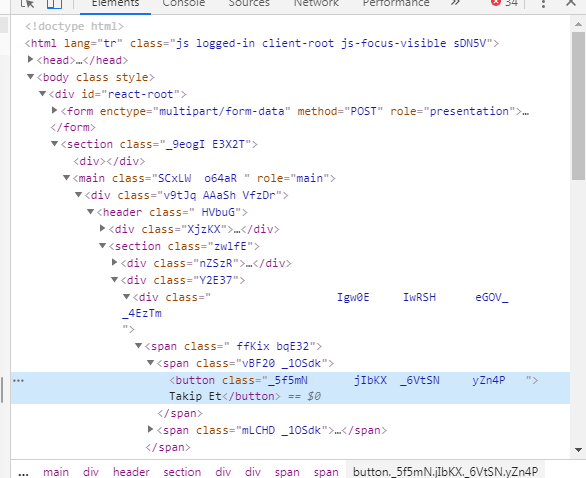This screenshot has width=586, height=478.
Task: Expand the form multipart/form-data node
Action: point(55,110)
